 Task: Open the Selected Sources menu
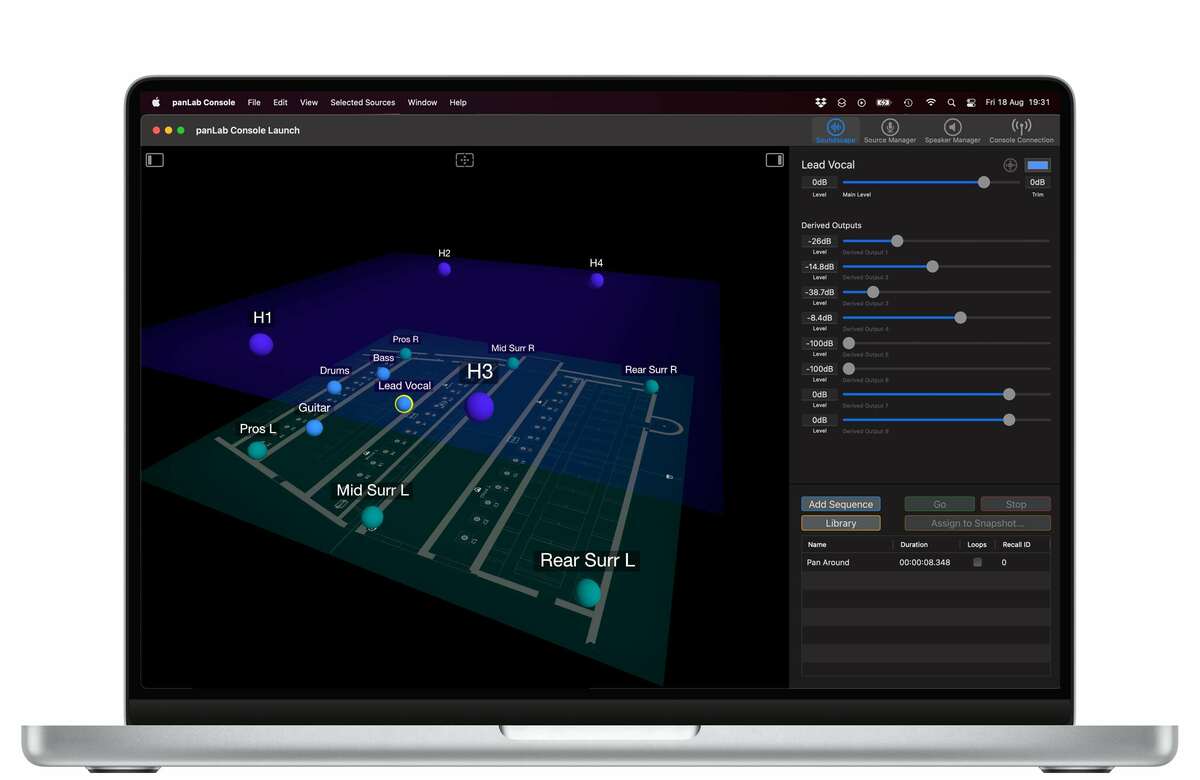coord(362,103)
